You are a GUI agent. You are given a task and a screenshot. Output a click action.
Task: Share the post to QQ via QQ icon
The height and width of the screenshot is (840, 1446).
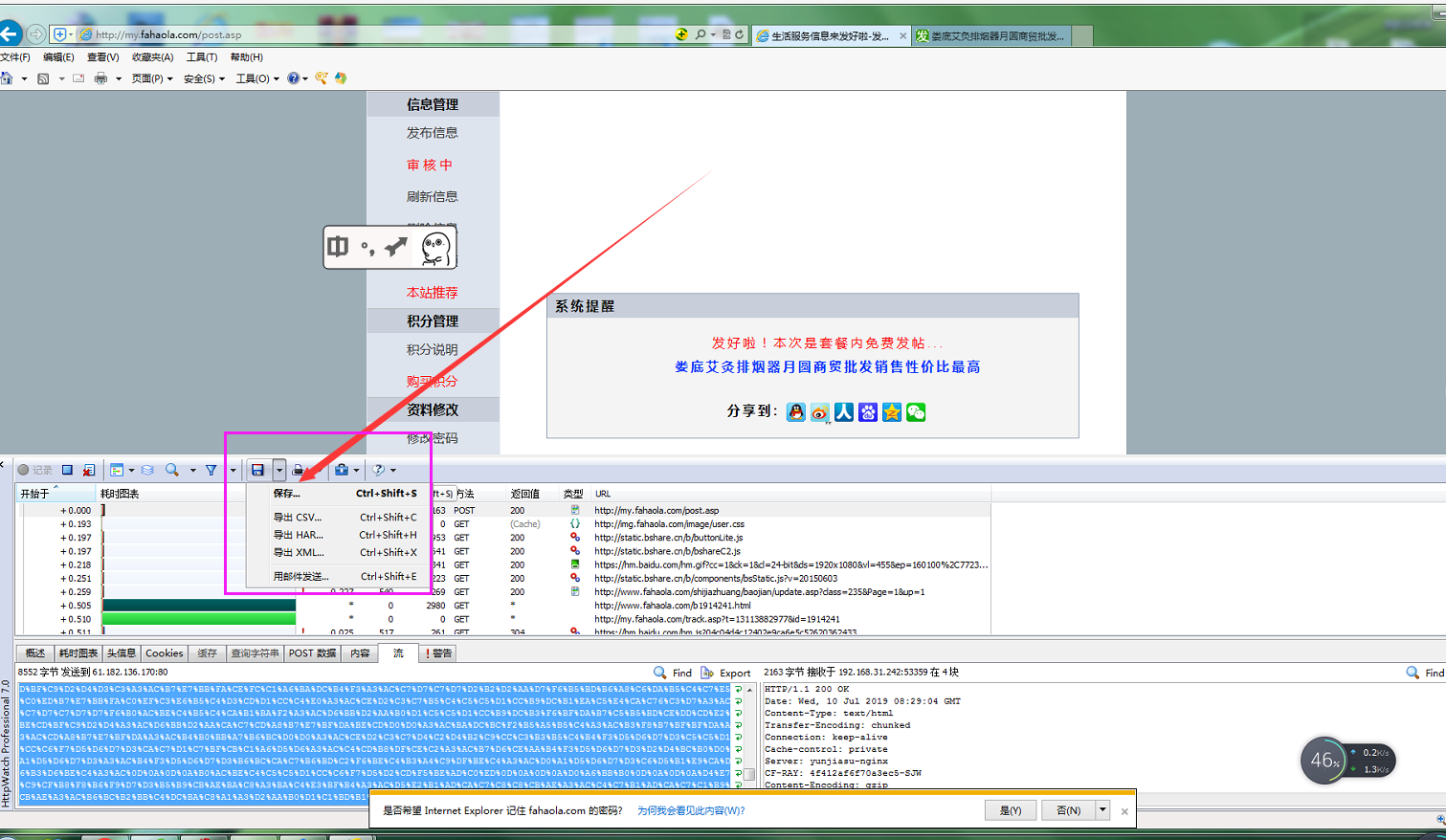point(795,413)
